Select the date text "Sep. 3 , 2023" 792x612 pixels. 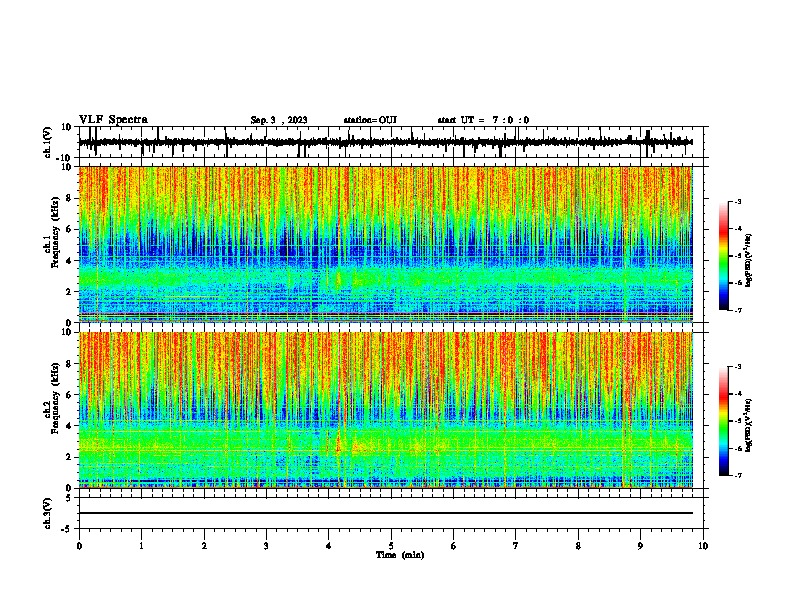279,120
